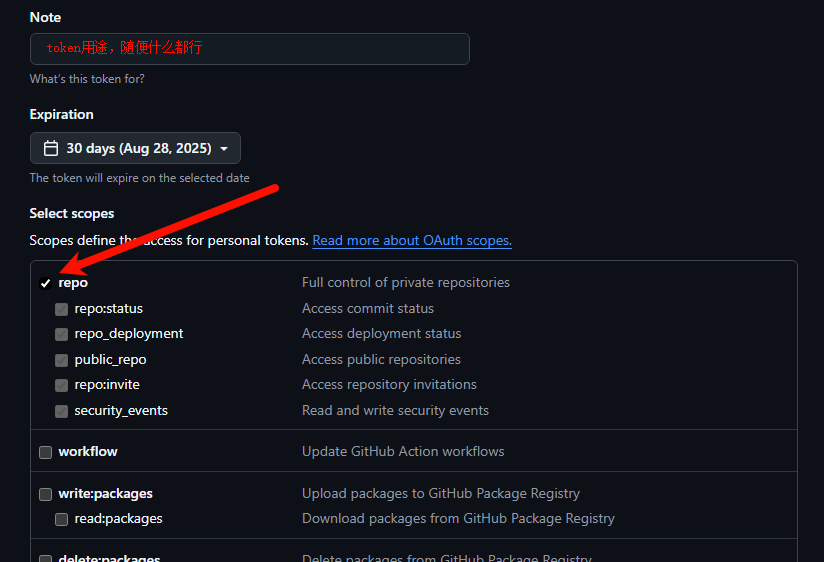This screenshot has height=562, width=824.
Task: Open the Expiration dropdown caret
Action: click(x=224, y=149)
